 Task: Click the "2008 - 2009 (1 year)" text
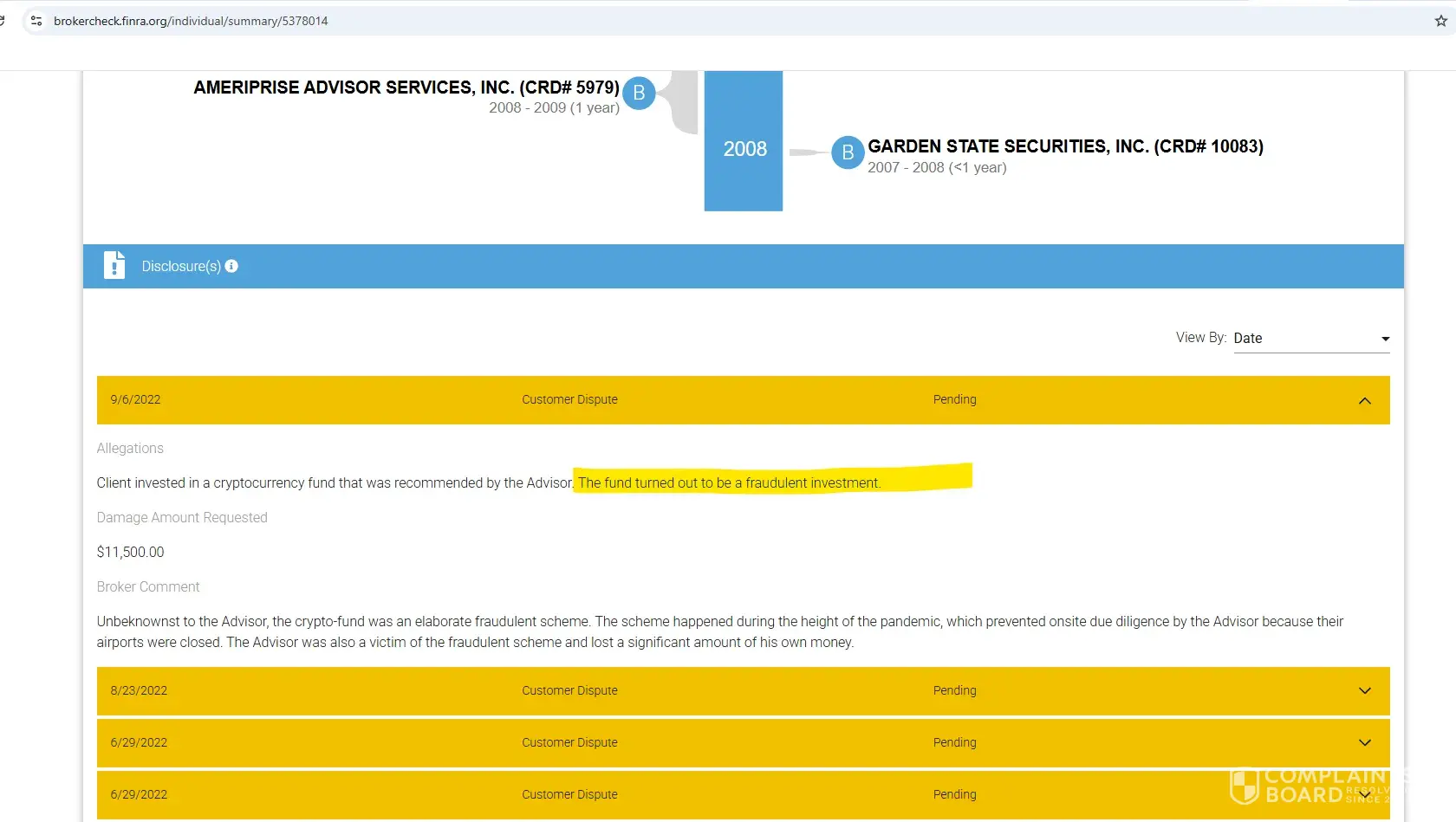pos(554,108)
